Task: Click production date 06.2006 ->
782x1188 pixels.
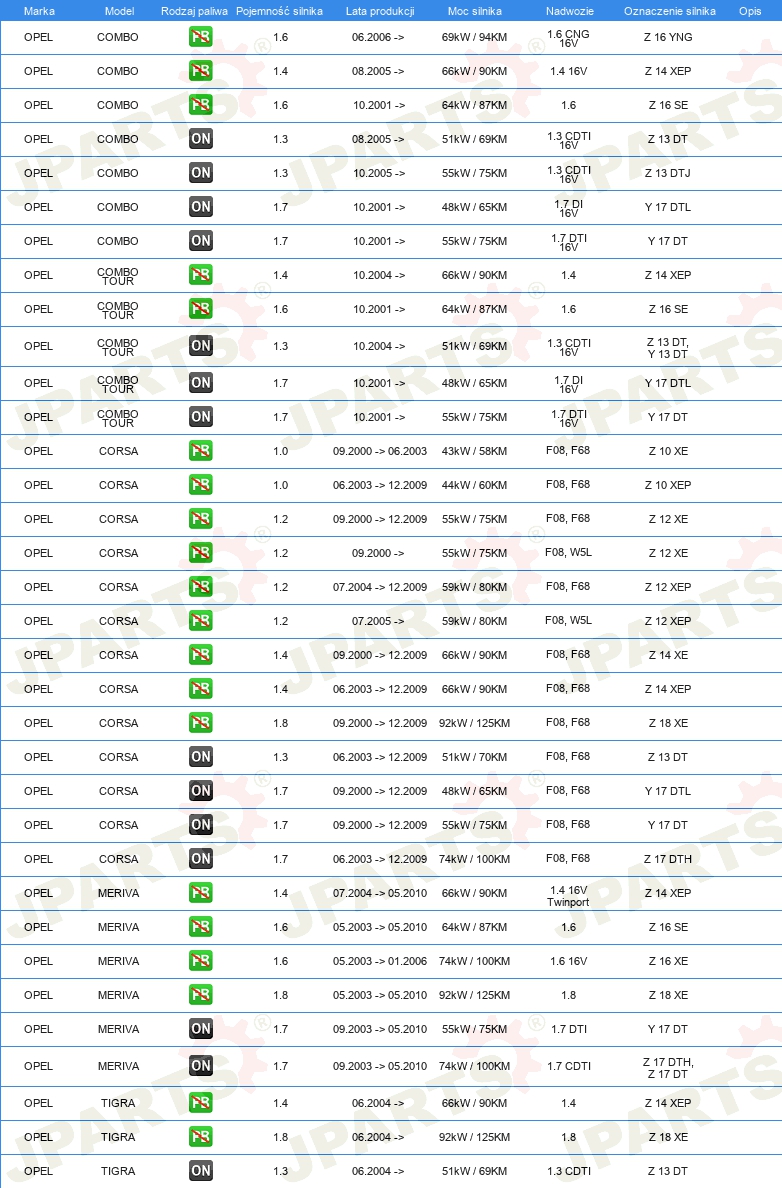Action: tap(377, 37)
